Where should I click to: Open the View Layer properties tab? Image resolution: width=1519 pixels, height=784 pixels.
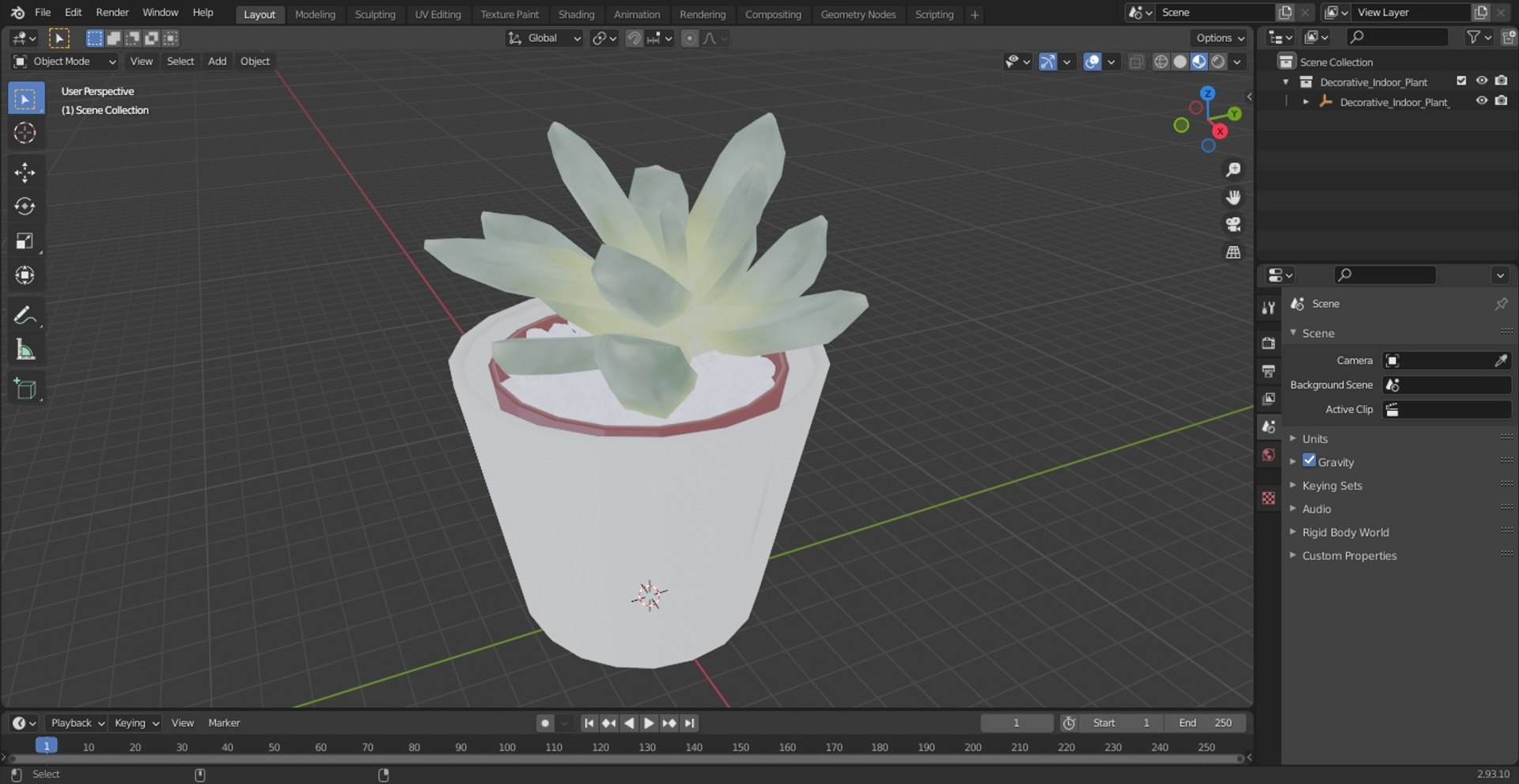click(1269, 399)
